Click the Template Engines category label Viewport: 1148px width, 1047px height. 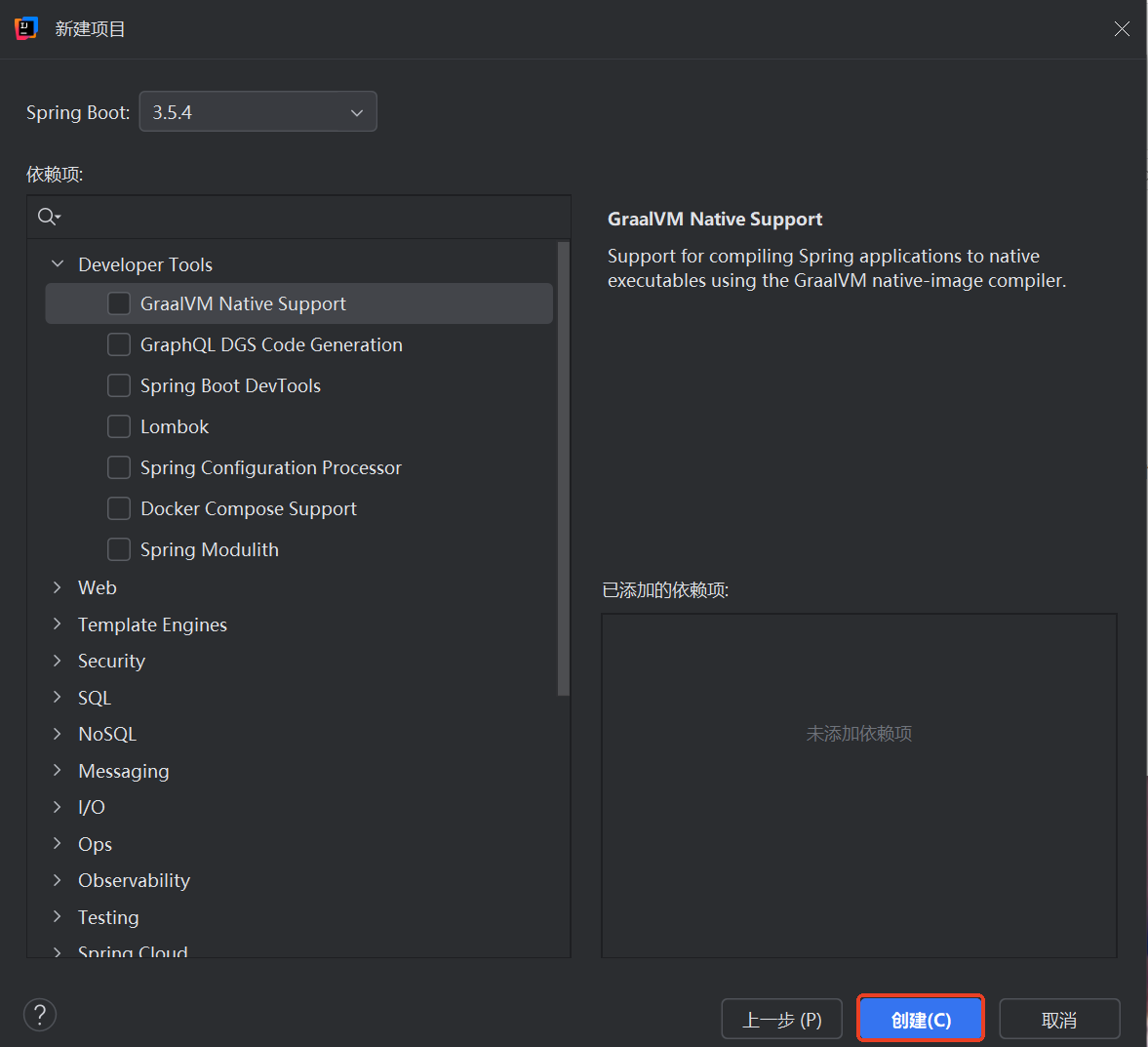click(152, 624)
